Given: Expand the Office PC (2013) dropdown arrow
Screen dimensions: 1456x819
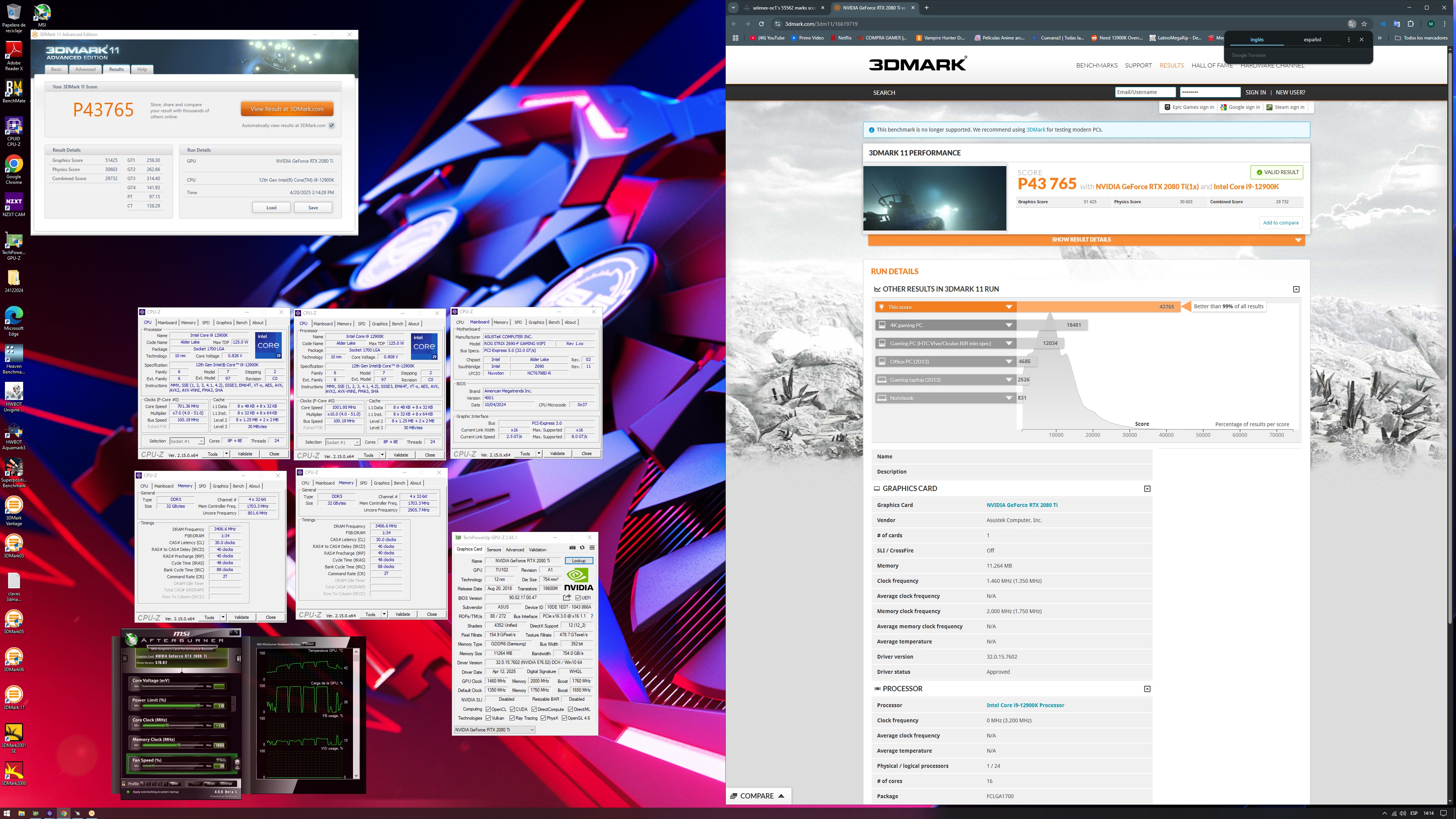Looking at the screenshot, I should [1008, 361].
